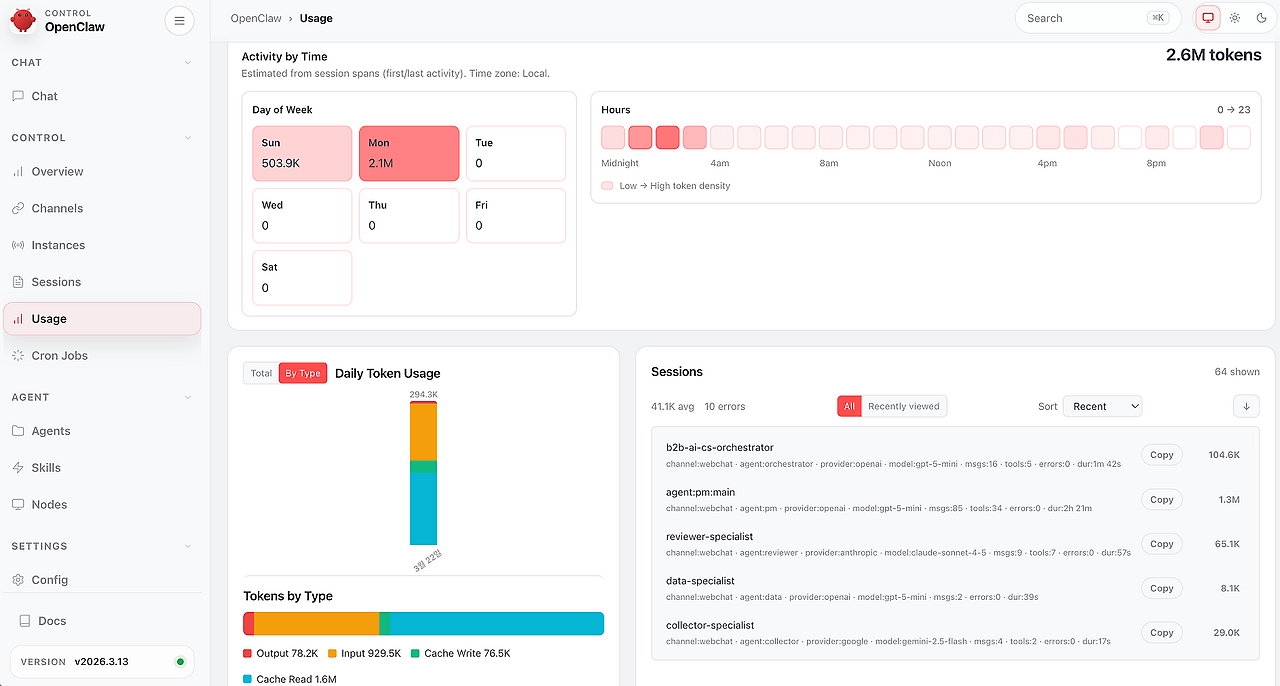Select the Midnight hour cell
The width and height of the screenshot is (1280, 686).
pyautogui.click(x=613, y=137)
